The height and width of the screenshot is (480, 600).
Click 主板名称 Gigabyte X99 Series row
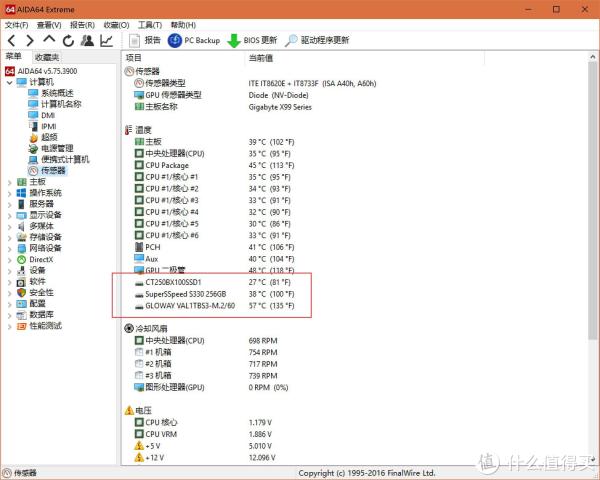point(223,107)
